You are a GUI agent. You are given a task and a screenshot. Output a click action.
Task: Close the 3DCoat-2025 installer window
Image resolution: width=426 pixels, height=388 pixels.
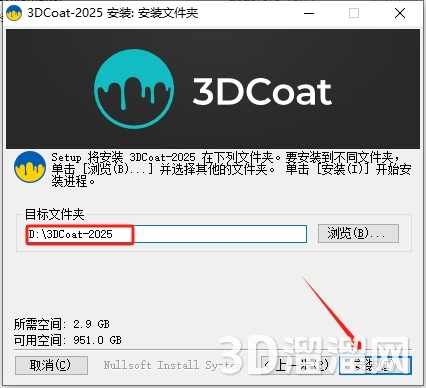point(400,13)
